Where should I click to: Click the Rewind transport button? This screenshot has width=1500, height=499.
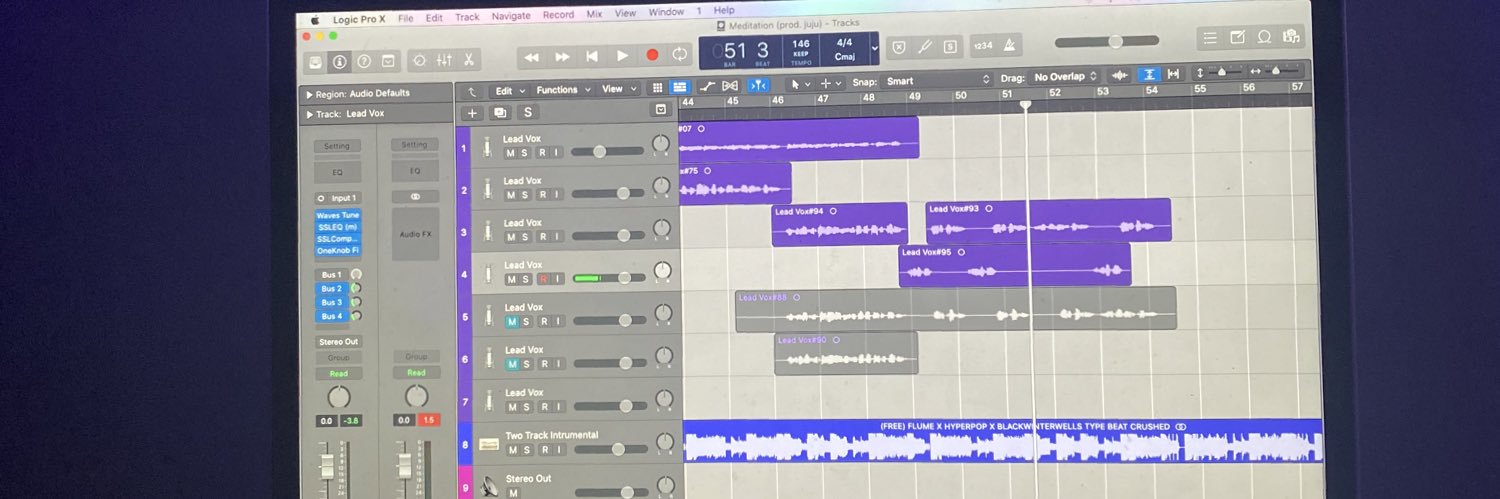coord(532,57)
